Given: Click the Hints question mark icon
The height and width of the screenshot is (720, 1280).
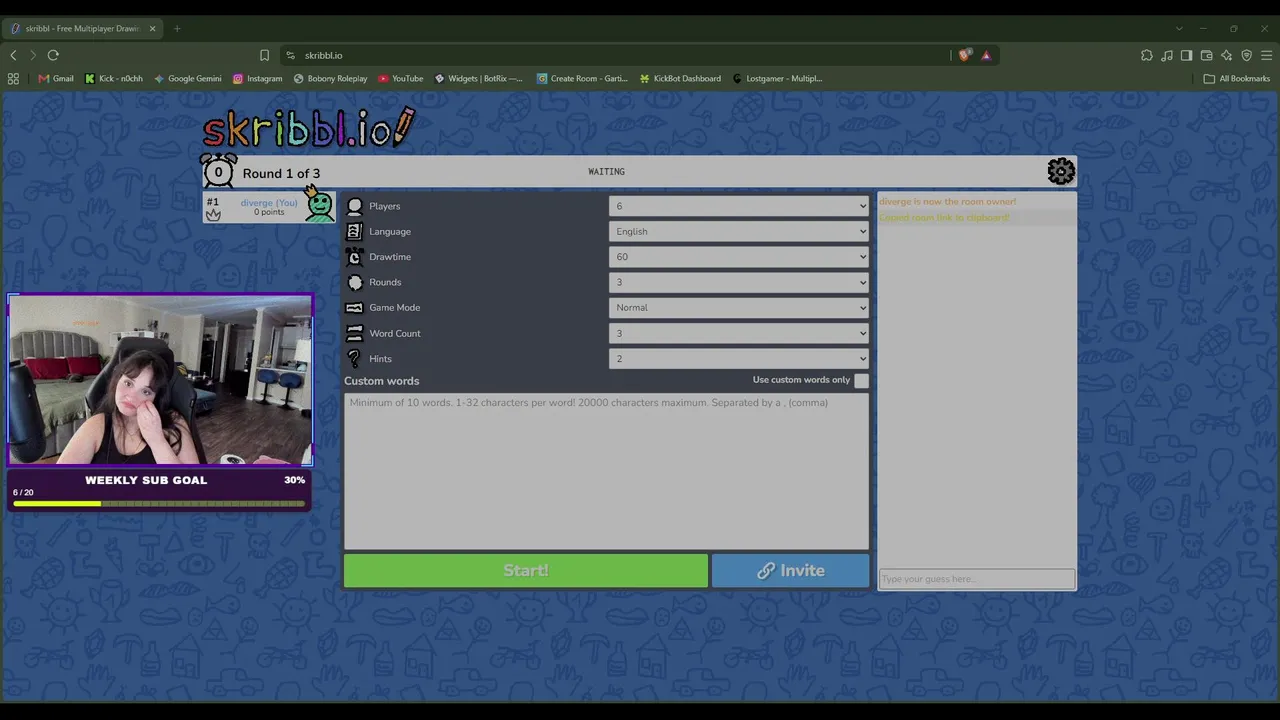Looking at the screenshot, I should (354, 359).
